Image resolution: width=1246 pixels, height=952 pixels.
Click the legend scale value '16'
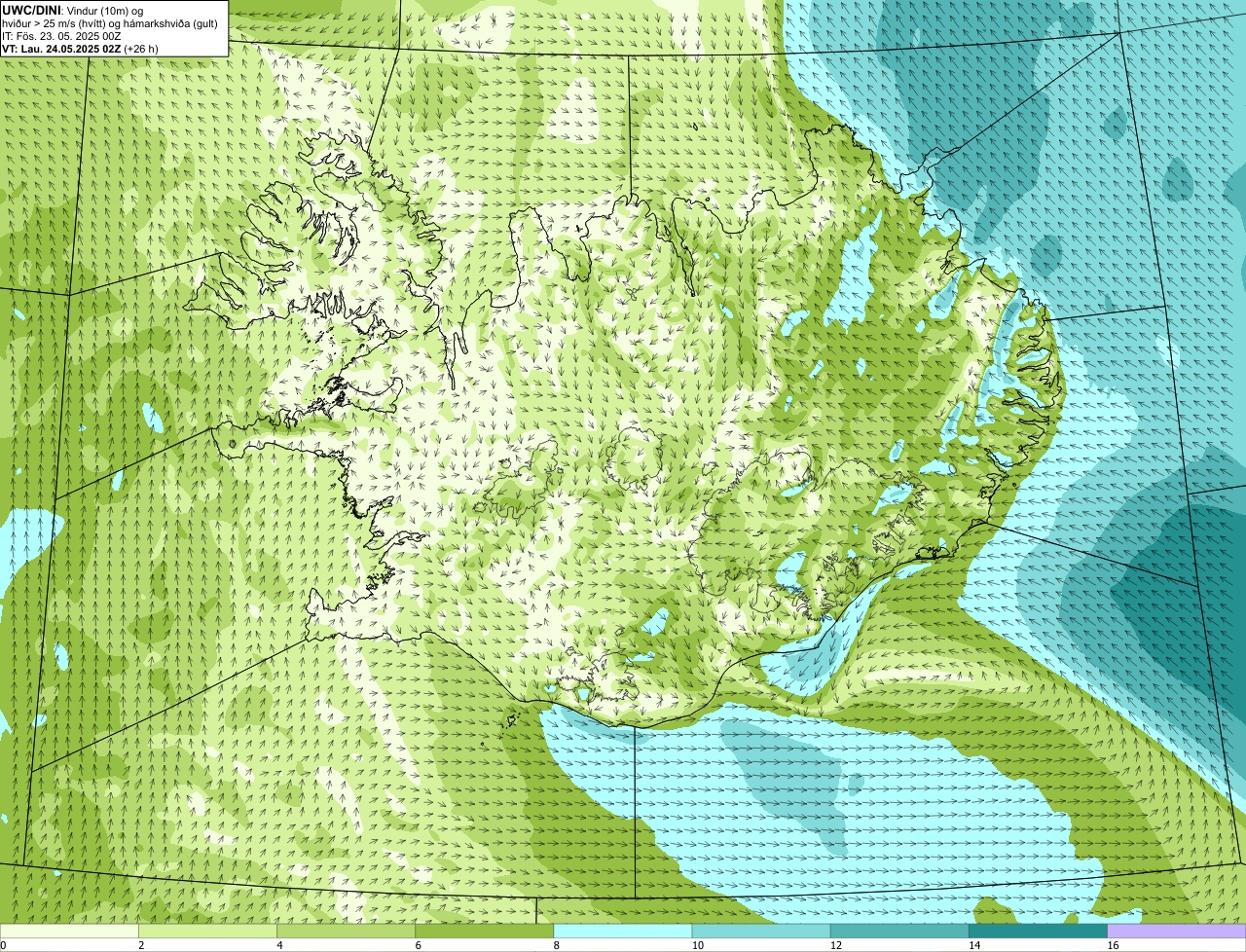coord(1113,945)
